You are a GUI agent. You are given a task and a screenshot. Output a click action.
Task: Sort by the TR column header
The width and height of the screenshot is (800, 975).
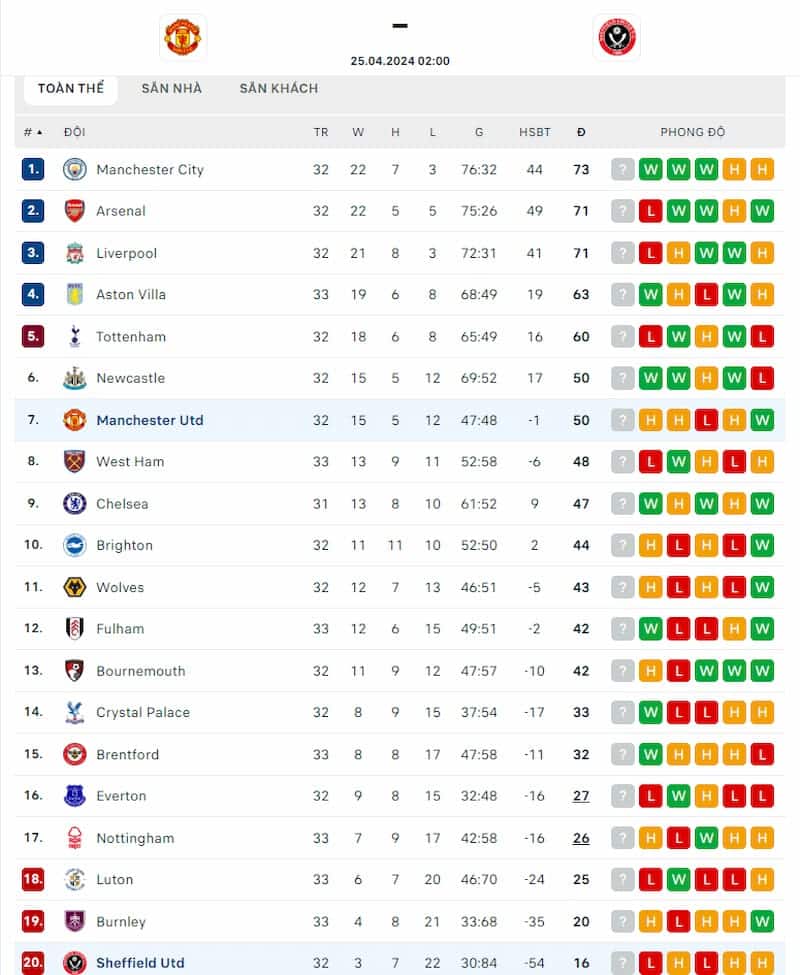pos(321,132)
